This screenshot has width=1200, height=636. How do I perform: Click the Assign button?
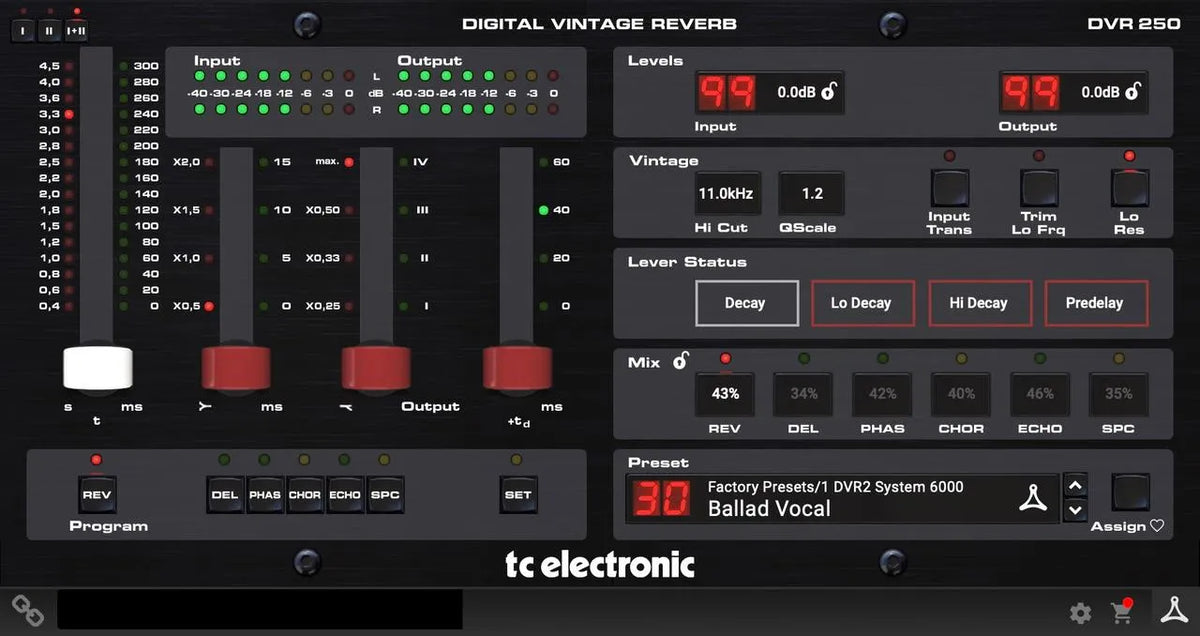[1131, 492]
